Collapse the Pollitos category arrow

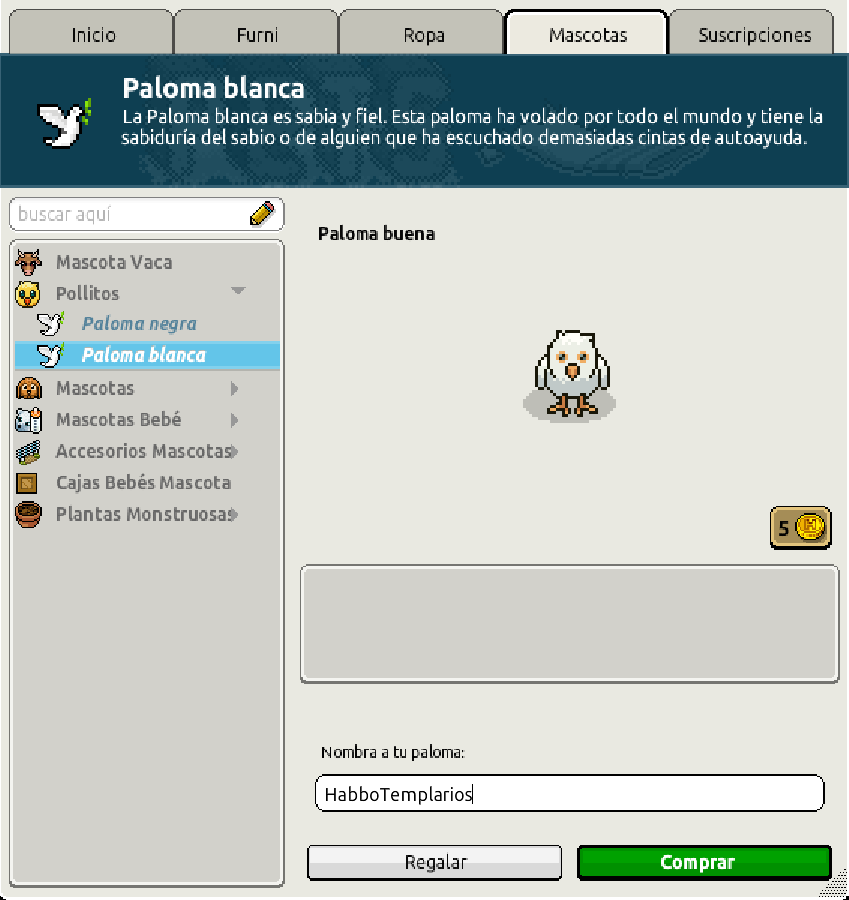238,290
